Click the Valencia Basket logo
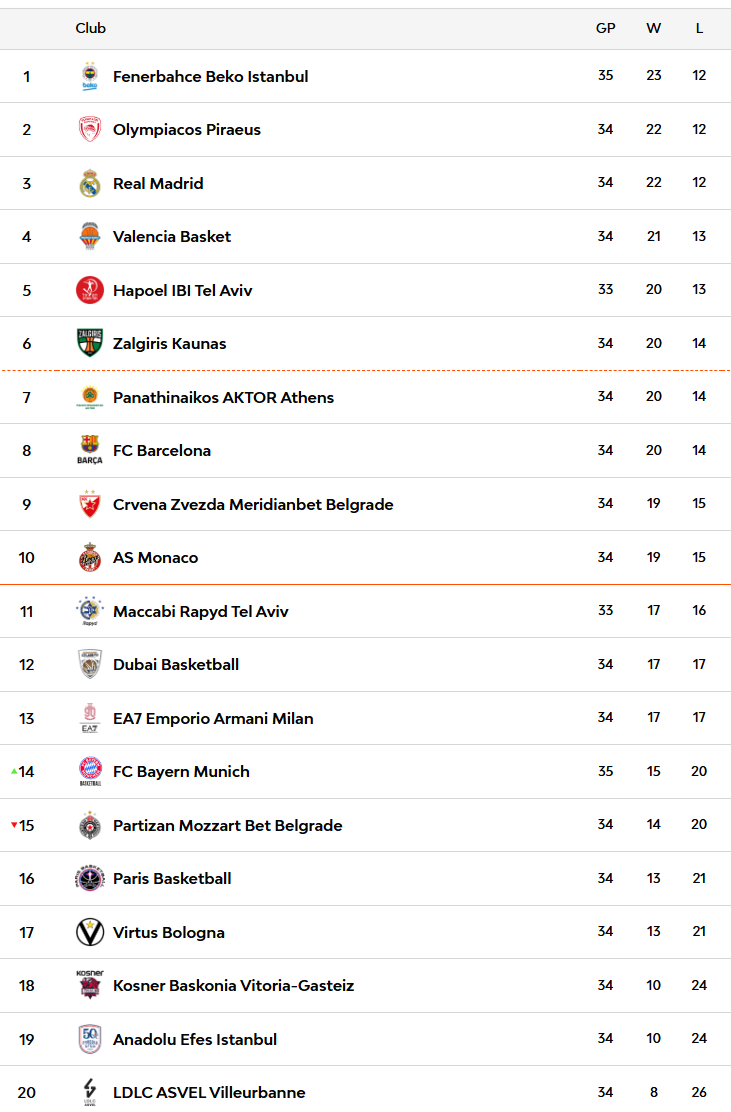 tap(90, 237)
